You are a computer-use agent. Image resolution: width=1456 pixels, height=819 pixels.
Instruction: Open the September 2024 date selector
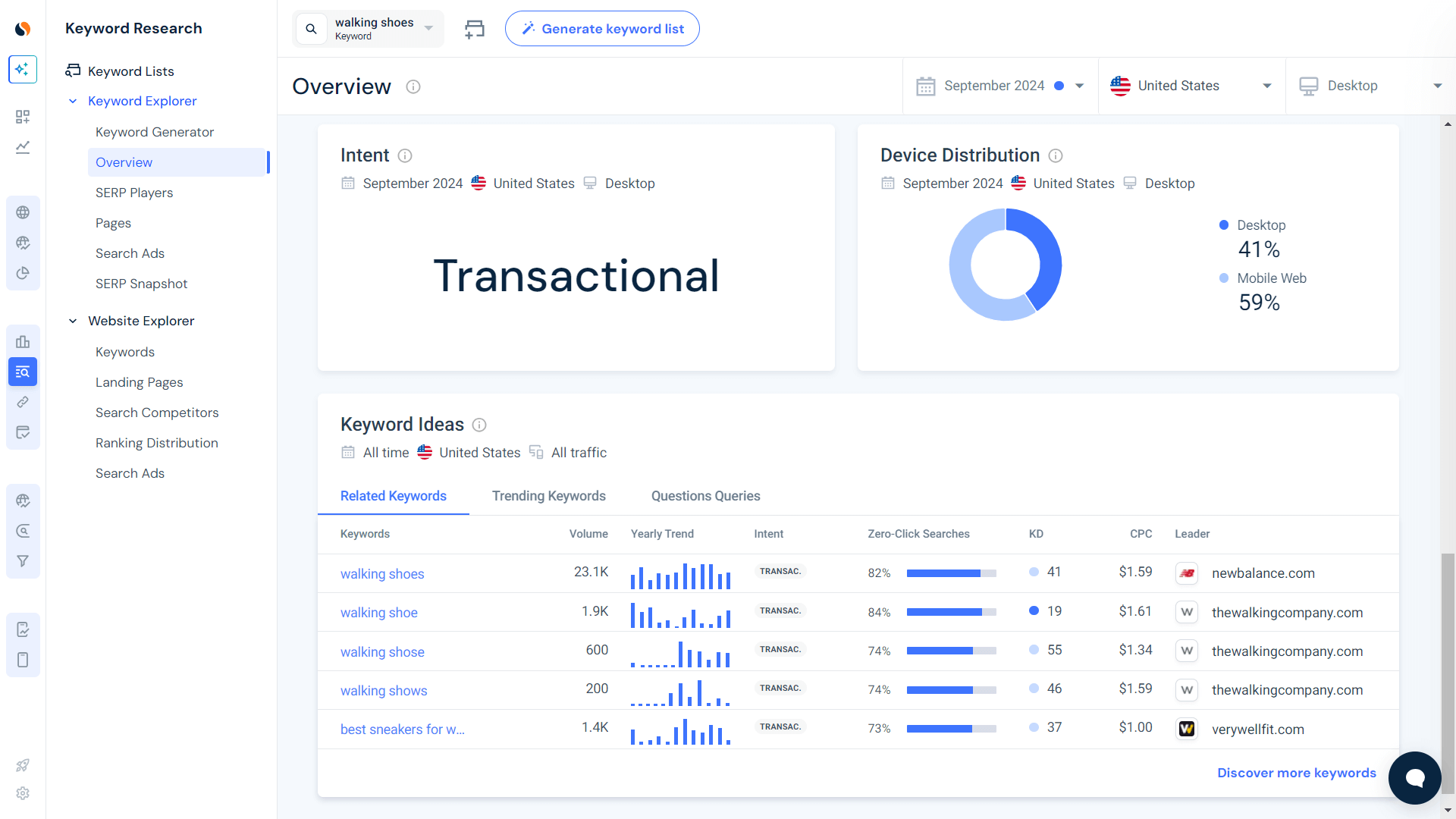point(1000,86)
